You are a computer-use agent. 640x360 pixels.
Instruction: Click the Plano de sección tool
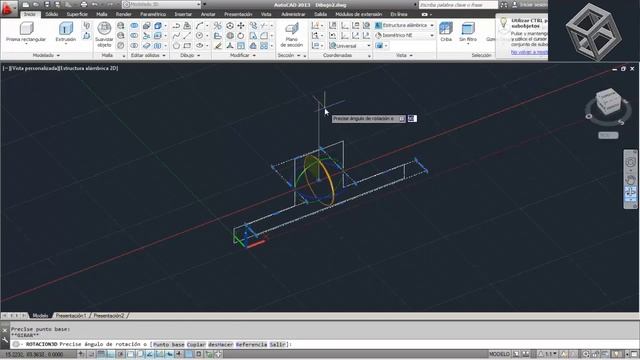tap(291, 35)
